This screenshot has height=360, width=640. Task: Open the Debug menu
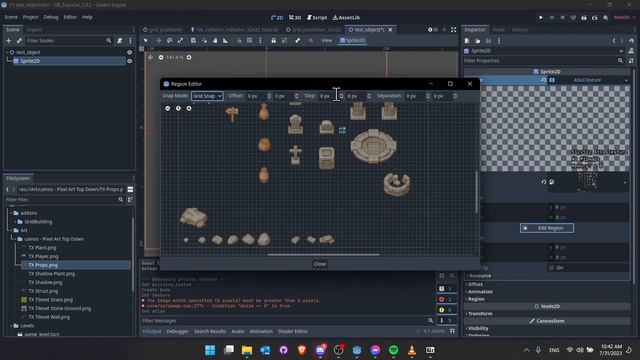[51, 17]
